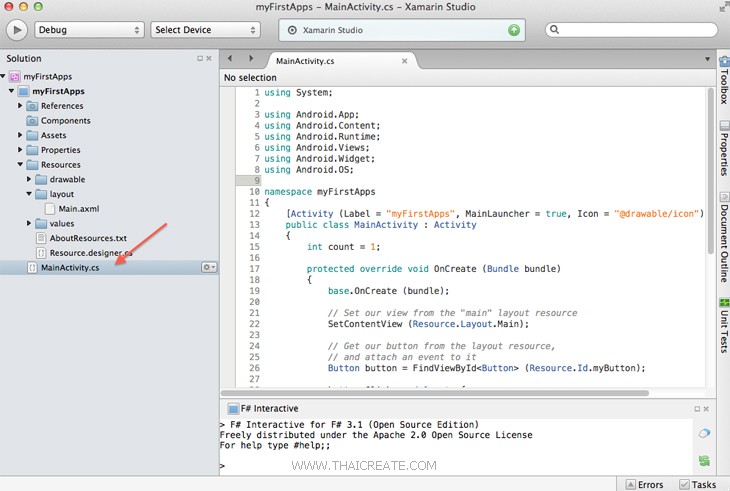Open the Tasks pad
The image size is (730, 491).
(697, 484)
